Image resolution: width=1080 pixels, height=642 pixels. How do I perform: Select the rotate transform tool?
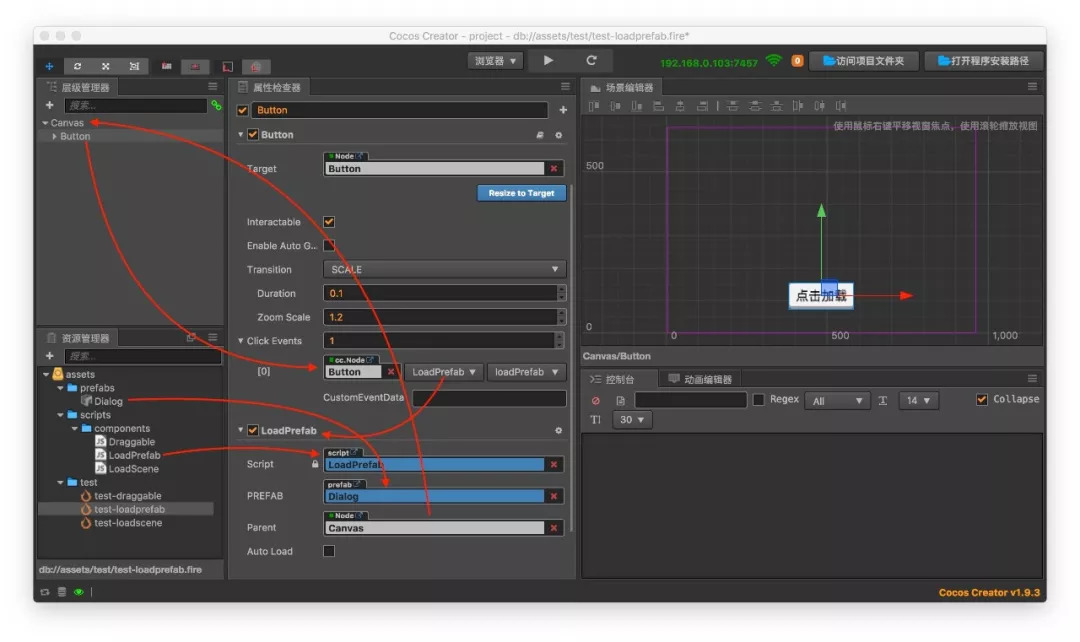coord(77,66)
